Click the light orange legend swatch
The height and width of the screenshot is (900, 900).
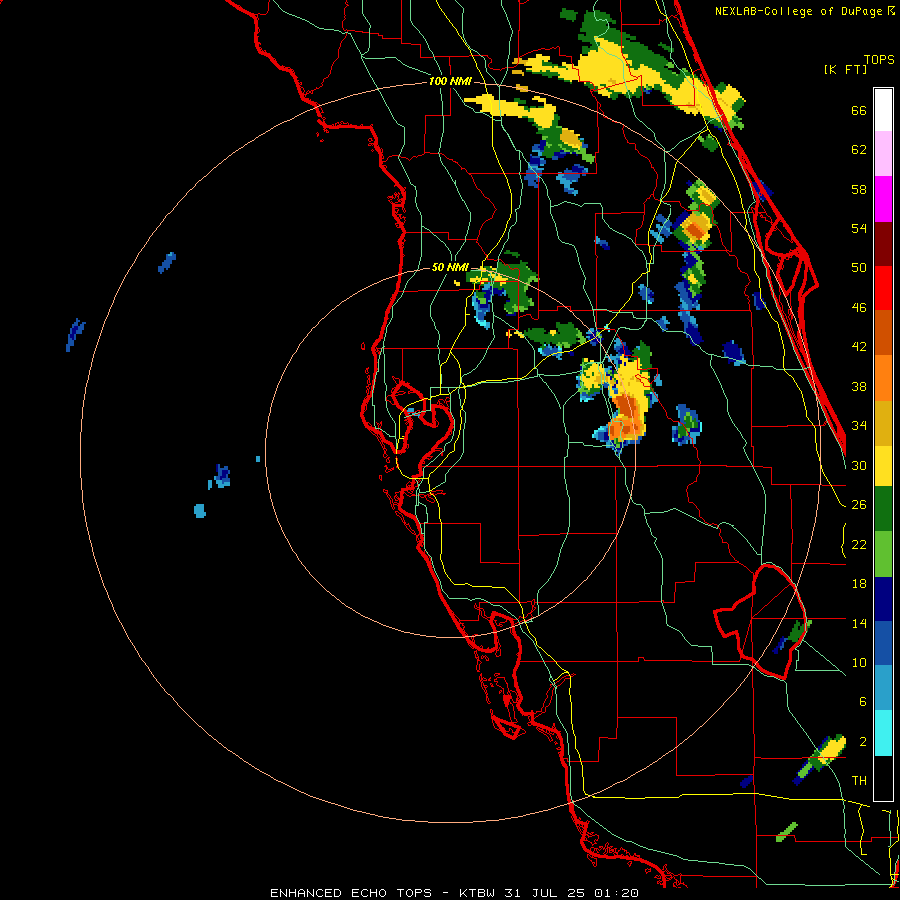[883, 378]
